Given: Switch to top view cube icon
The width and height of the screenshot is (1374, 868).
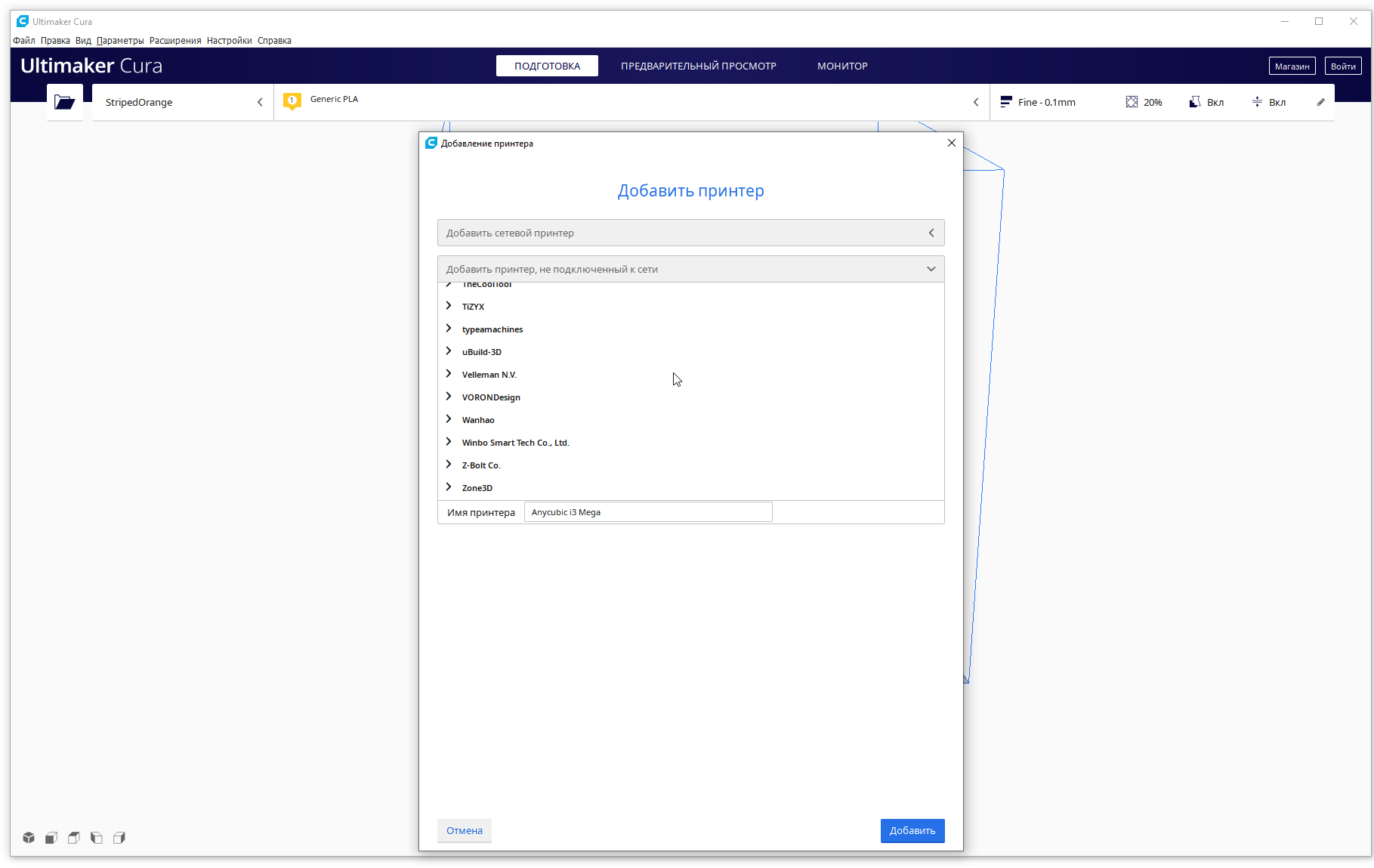Looking at the screenshot, I should click(74, 838).
